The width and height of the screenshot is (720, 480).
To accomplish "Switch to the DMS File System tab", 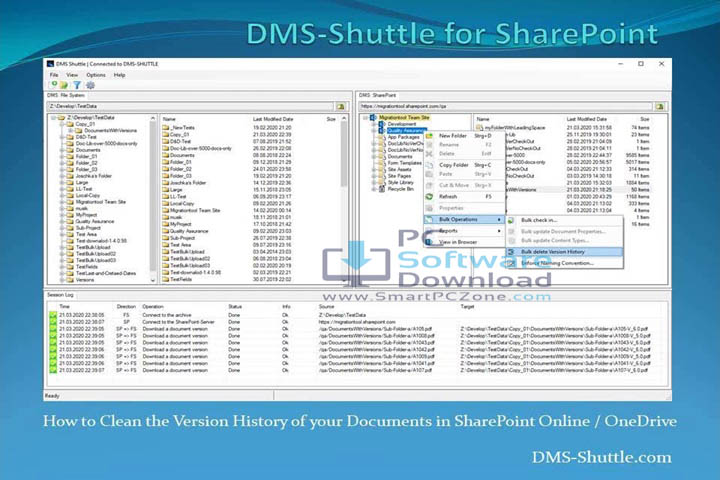I will 66,96.
